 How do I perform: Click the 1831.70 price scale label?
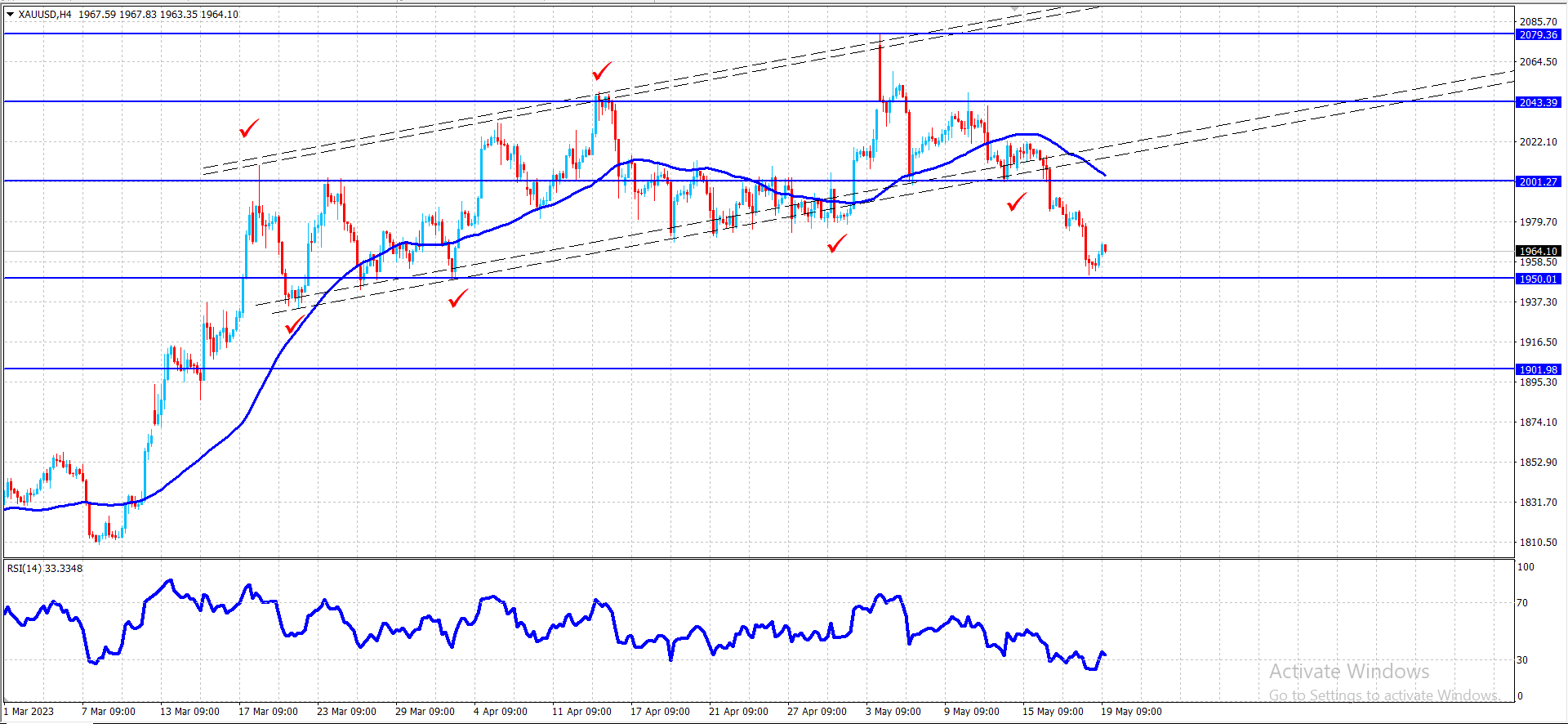(1538, 503)
